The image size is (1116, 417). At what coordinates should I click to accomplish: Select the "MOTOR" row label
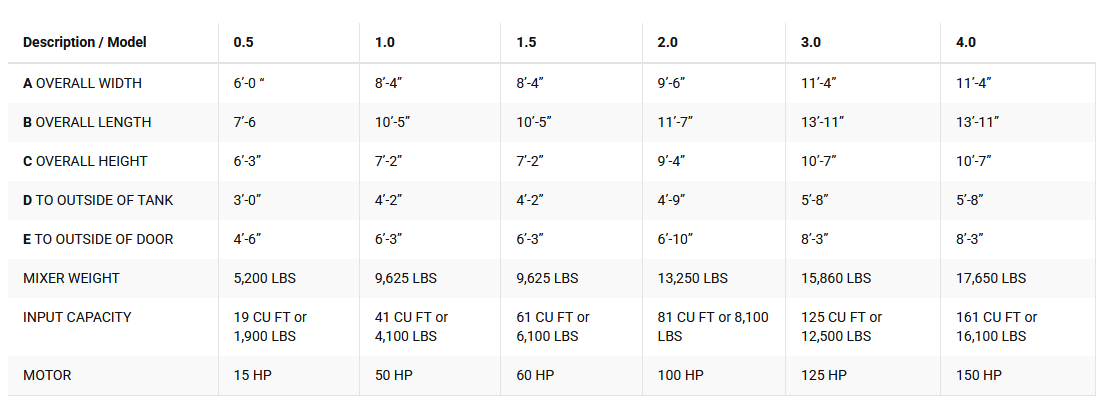point(47,375)
